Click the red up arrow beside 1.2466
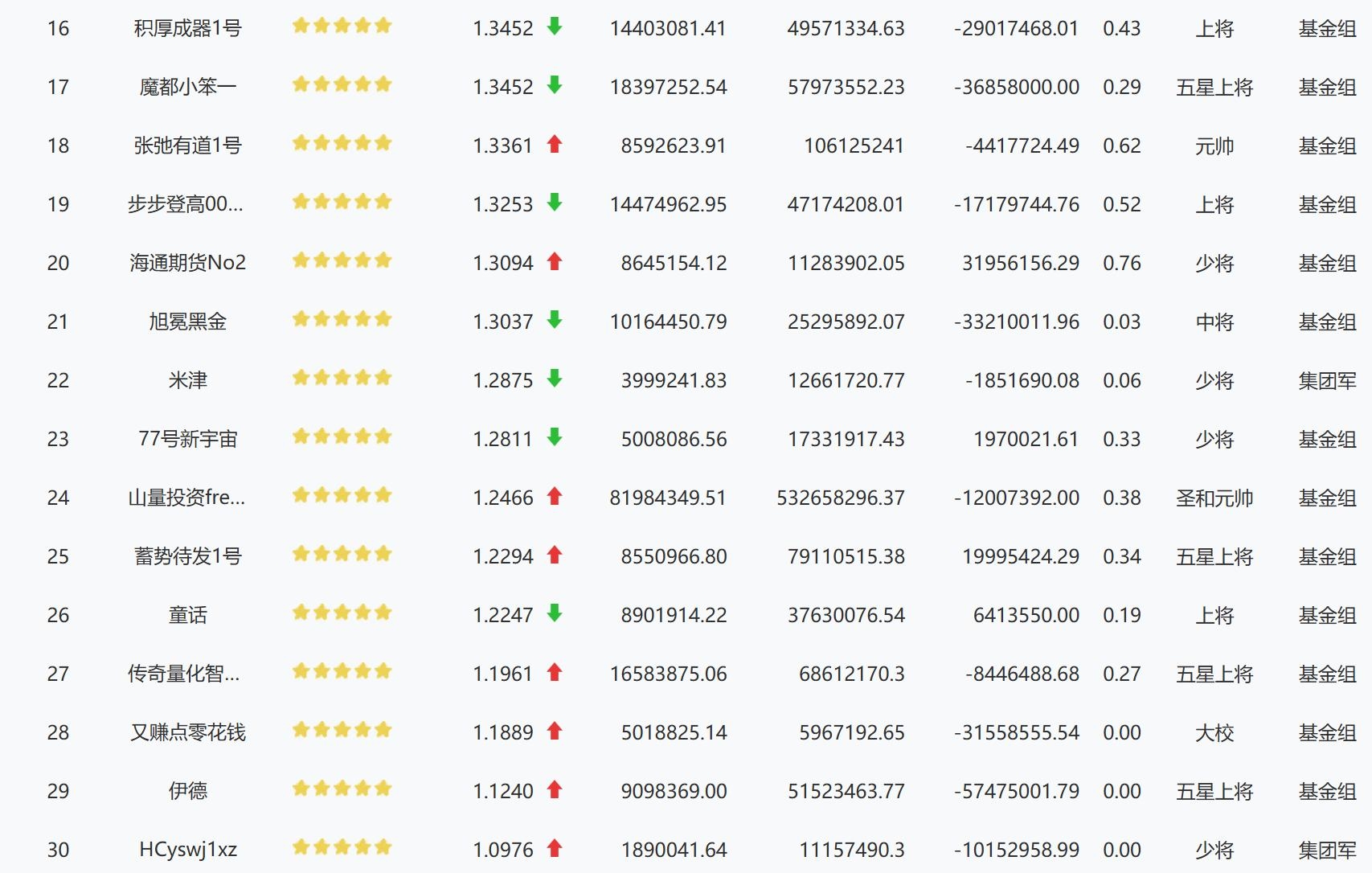The image size is (1372, 873). click(554, 496)
